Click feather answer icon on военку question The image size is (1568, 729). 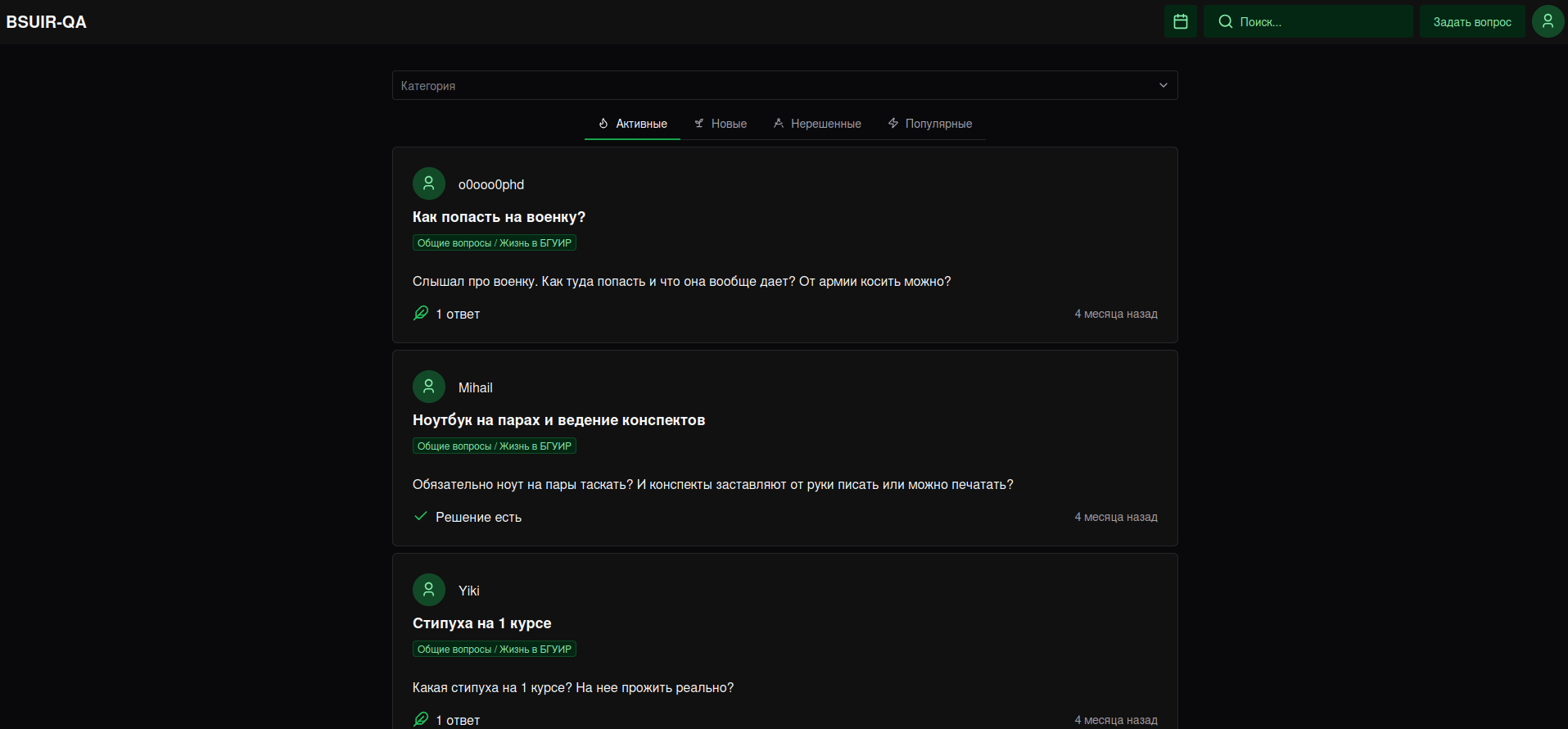click(x=421, y=313)
